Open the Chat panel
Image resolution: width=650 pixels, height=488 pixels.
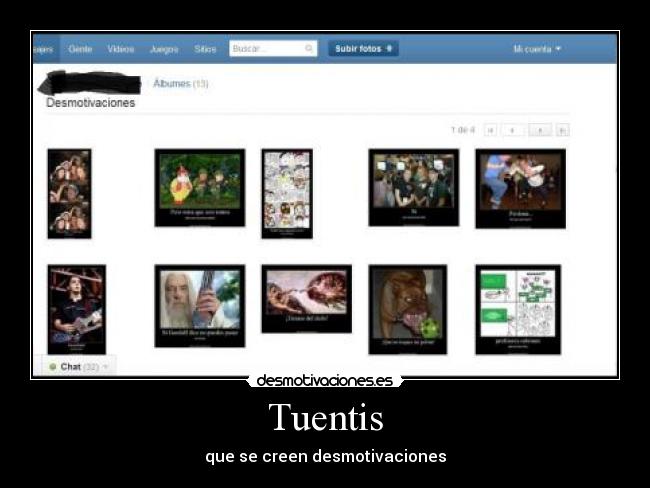79,367
